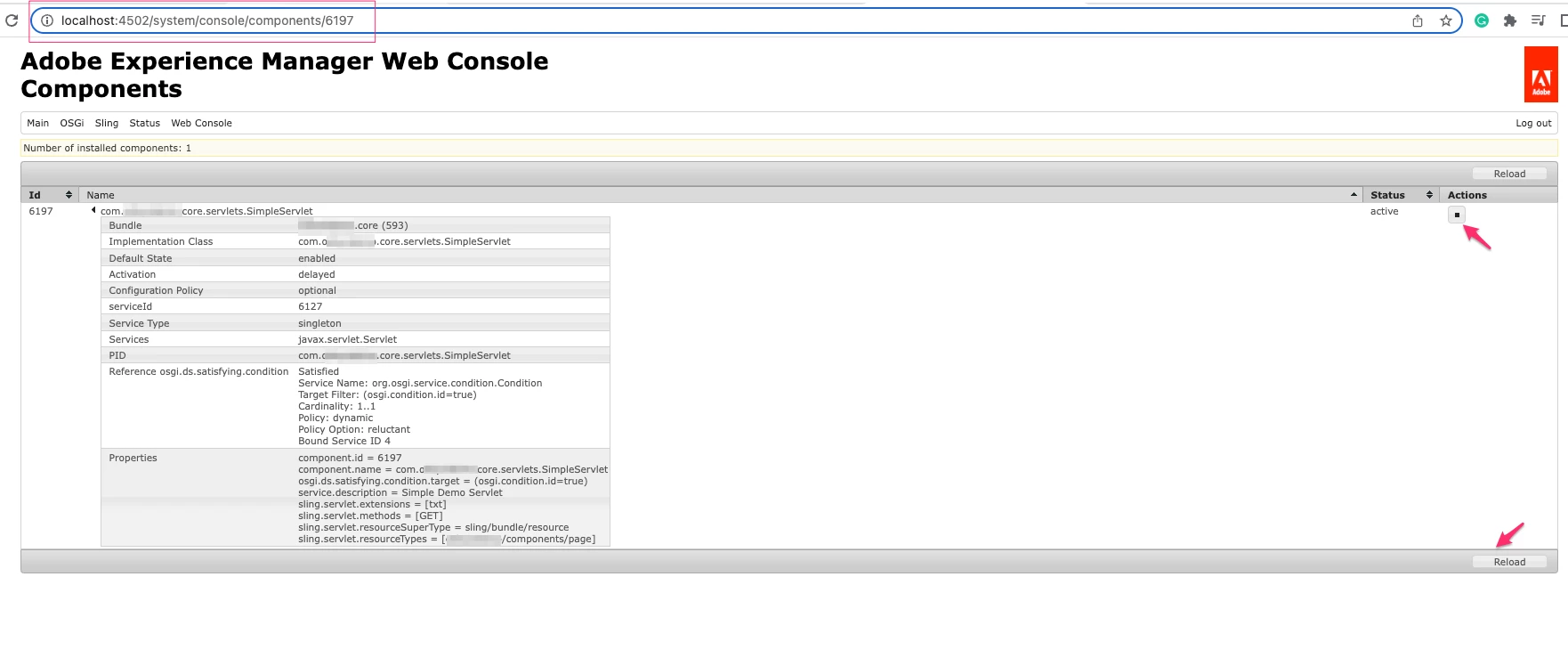Viewport: 1568px width, 666px height.
Task: Open the OSGi menu
Action: tap(72, 123)
